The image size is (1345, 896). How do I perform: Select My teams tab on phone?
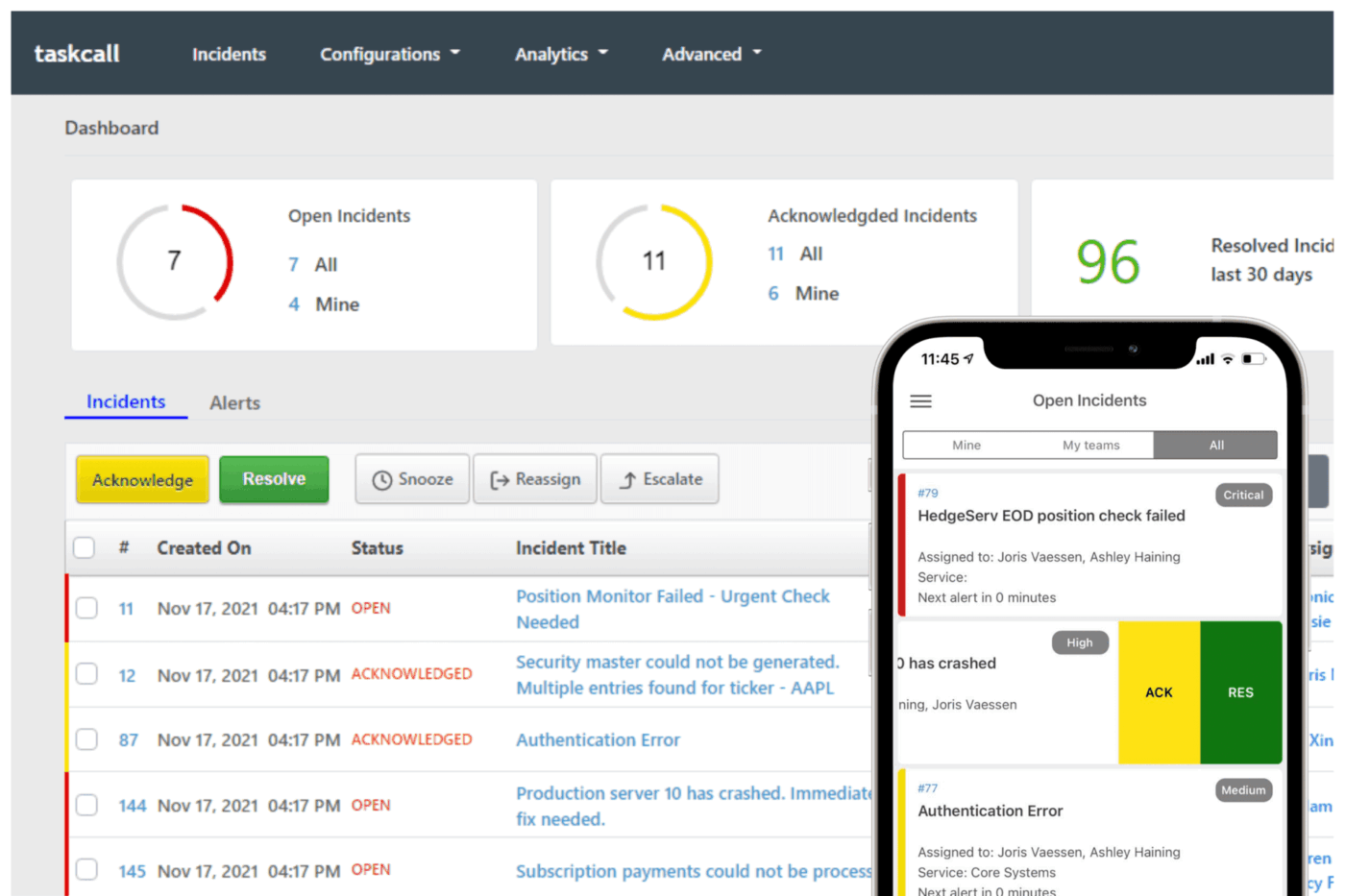pyautogui.click(x=1090, y=446)
